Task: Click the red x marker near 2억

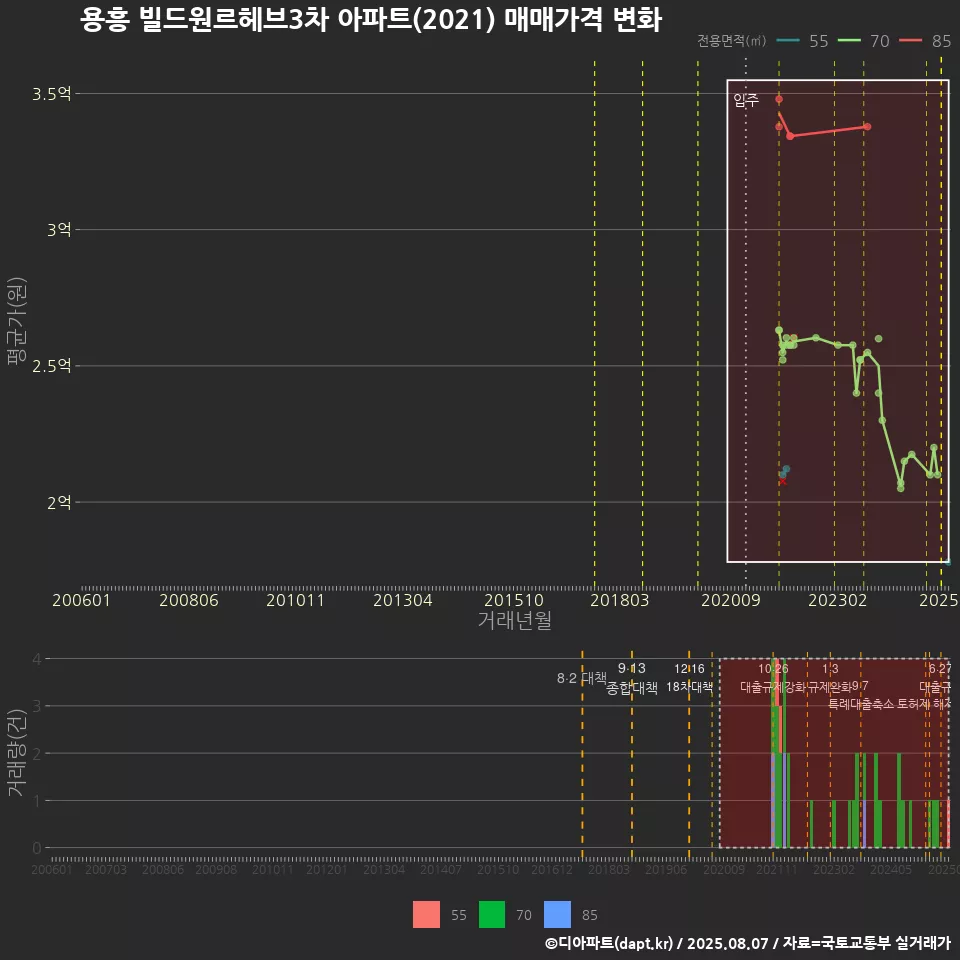Action: coord(782,482)
